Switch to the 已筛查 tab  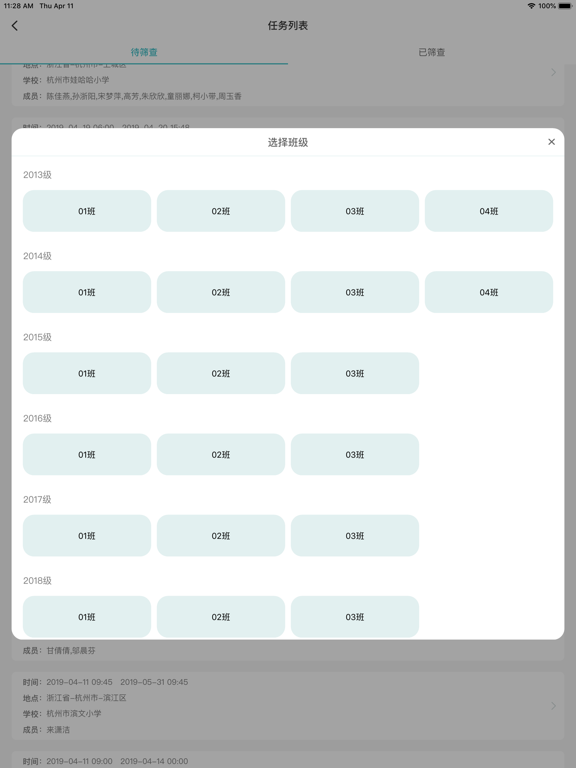432,52
